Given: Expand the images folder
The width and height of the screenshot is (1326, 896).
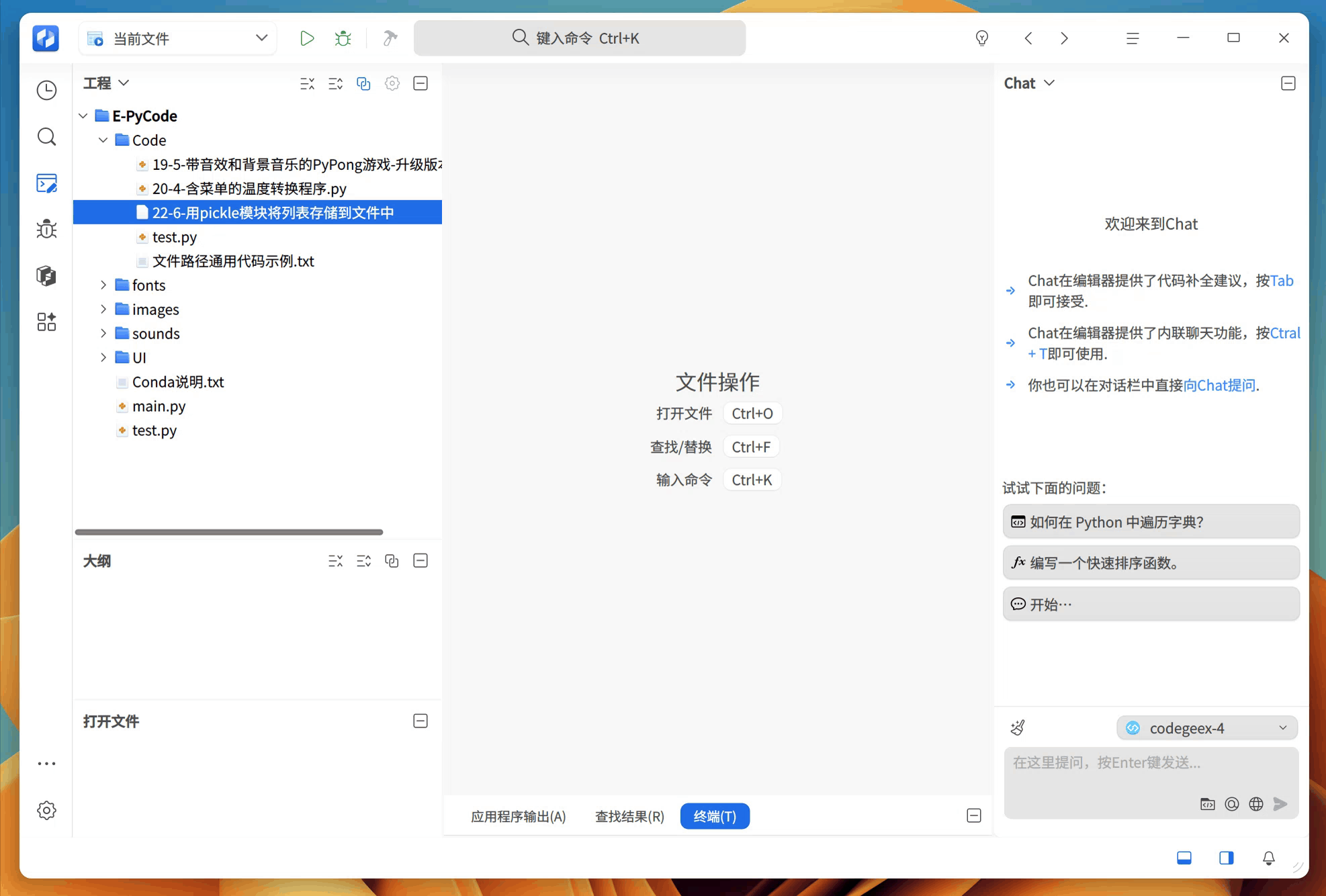Looking at the screenshot, I should pos(103,309).
